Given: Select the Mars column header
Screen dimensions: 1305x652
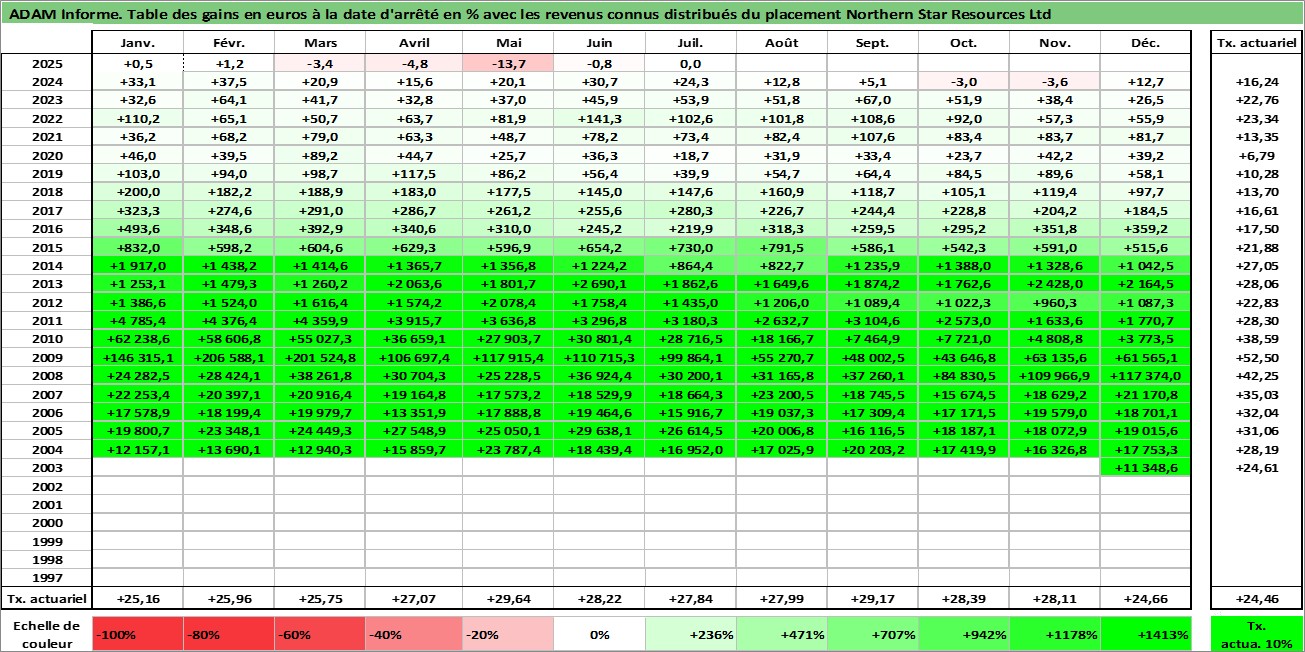Looking at the screenshot, I should 320,43.
